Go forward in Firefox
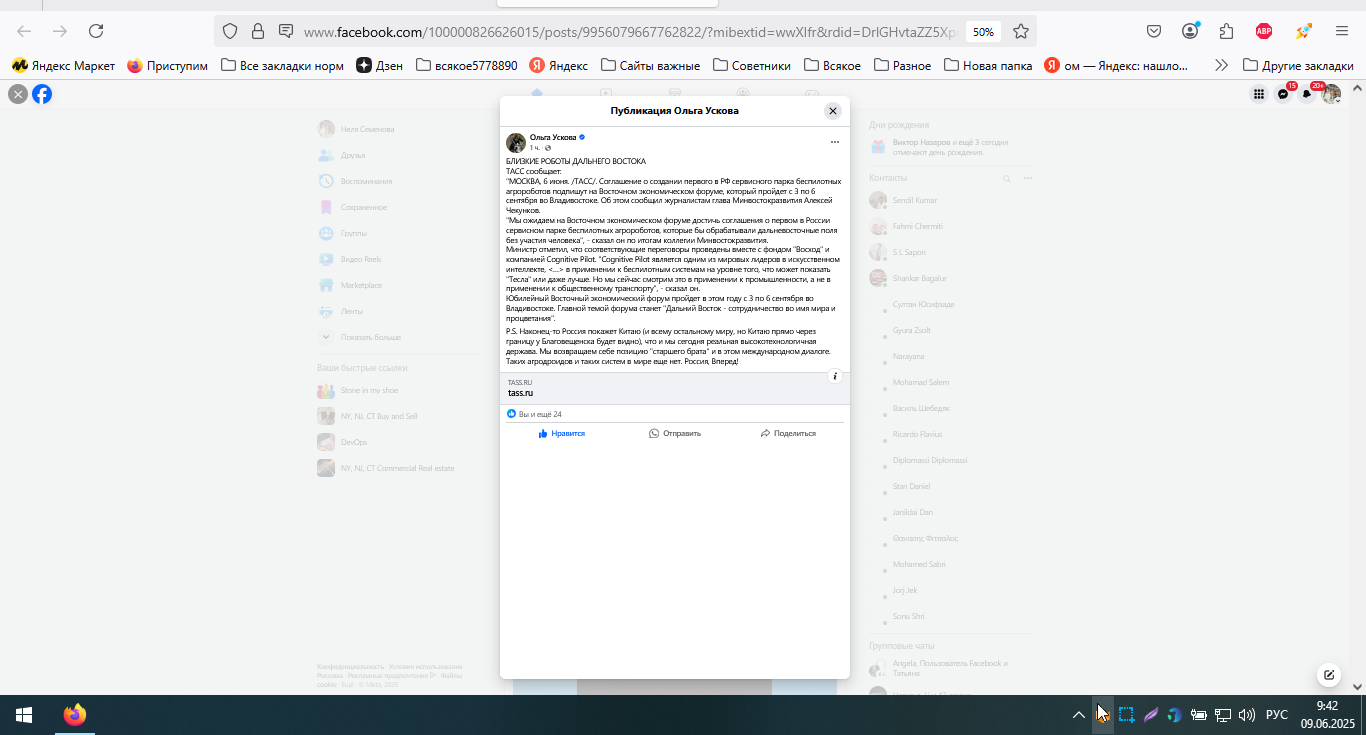 (60, 31)
